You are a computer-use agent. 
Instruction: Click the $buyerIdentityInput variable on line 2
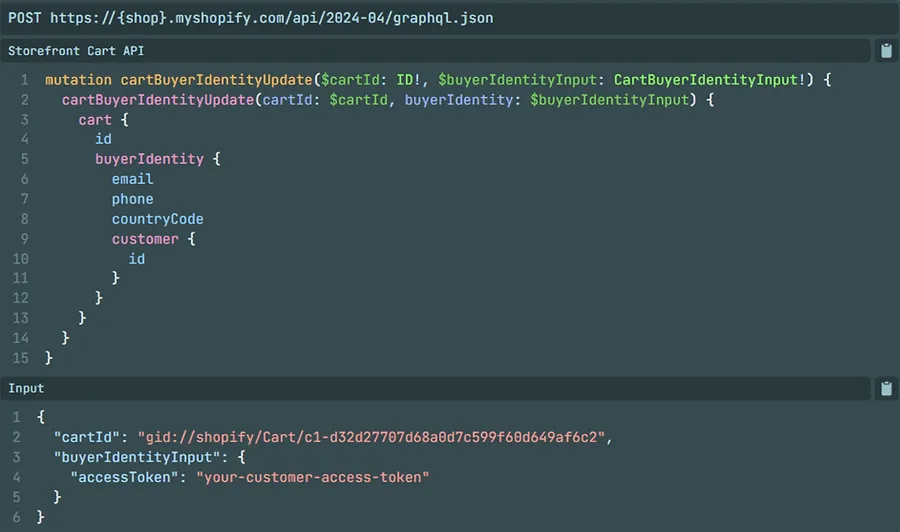[610, 100]
